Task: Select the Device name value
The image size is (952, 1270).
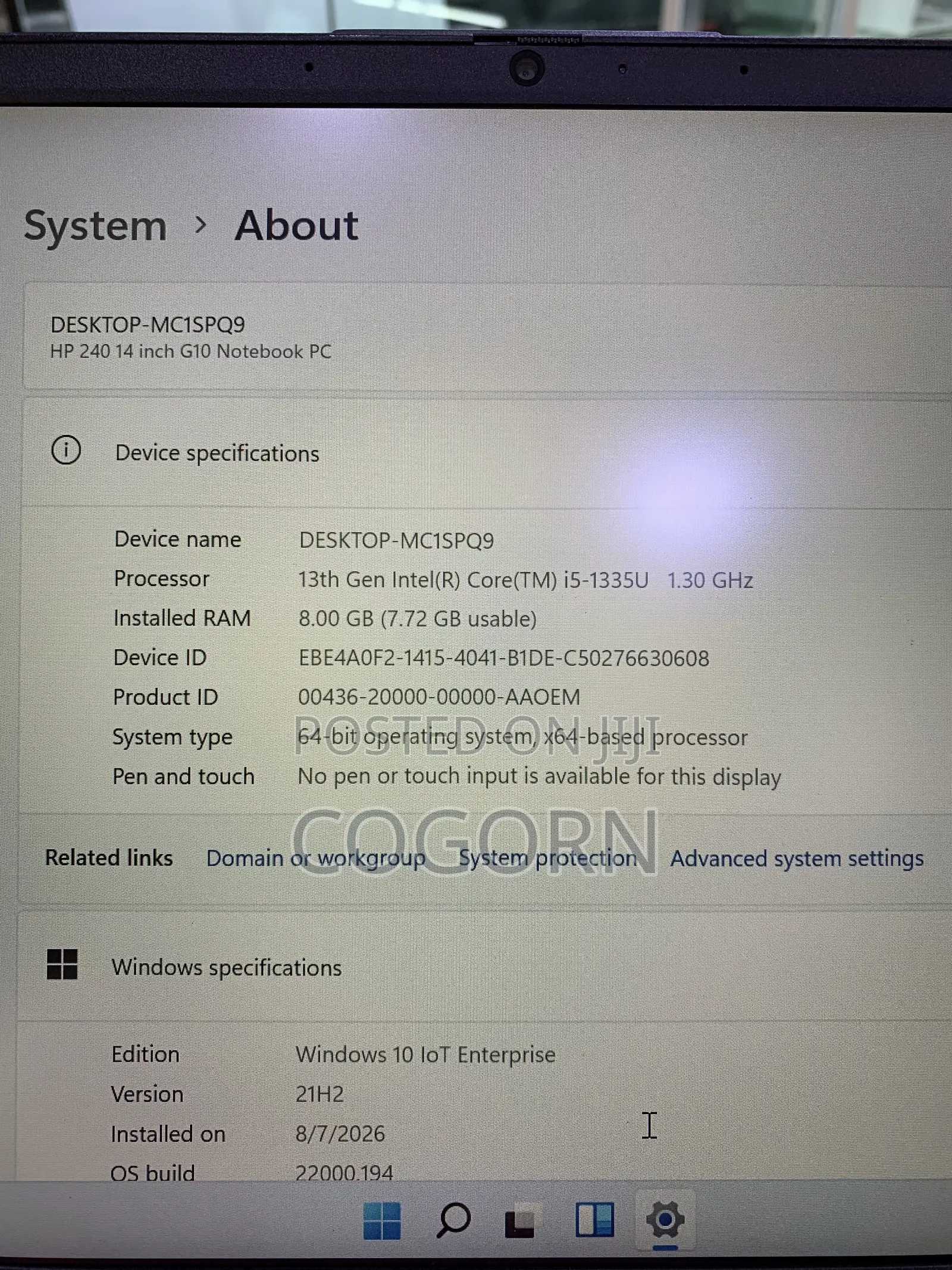Action: [396, 540]
